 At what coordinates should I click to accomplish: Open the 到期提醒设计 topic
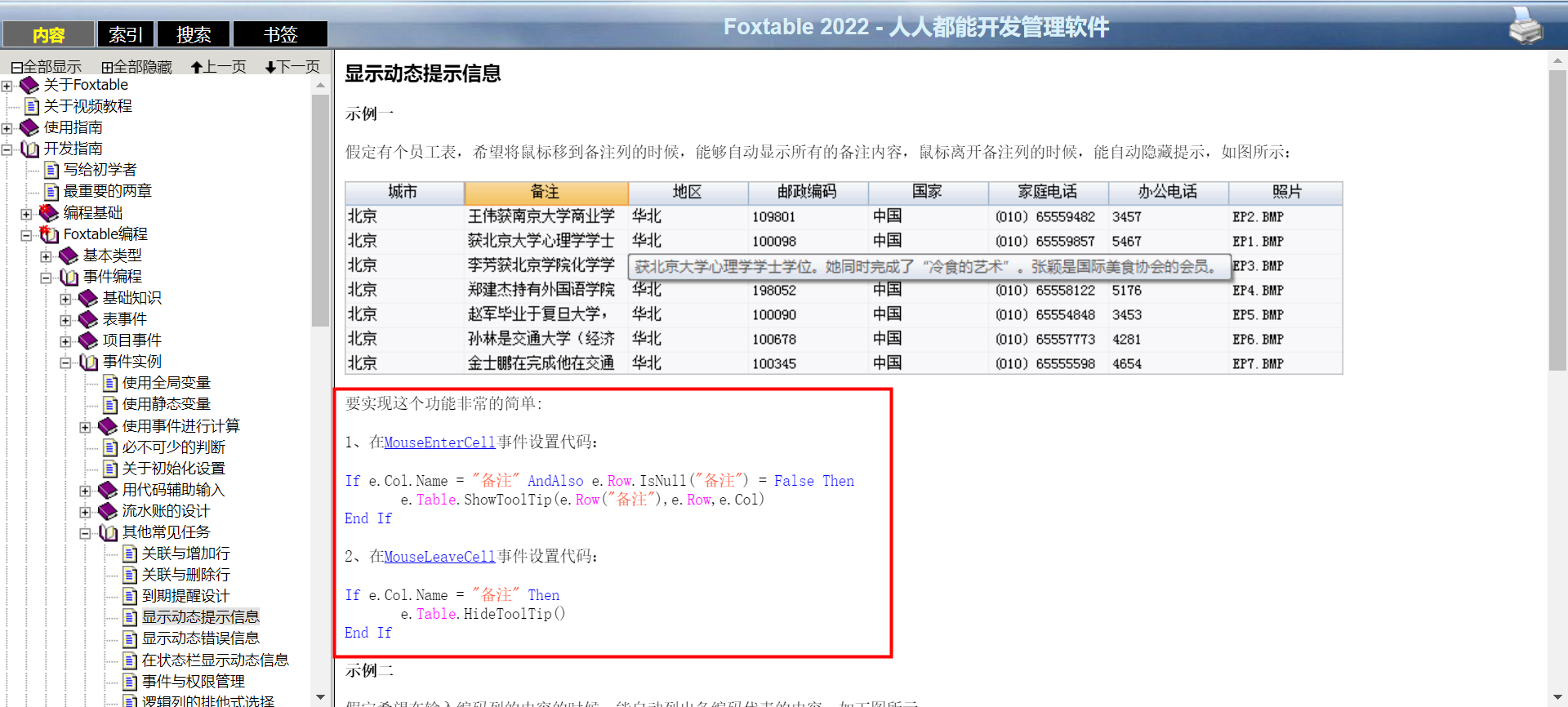(x=186, y=596)
